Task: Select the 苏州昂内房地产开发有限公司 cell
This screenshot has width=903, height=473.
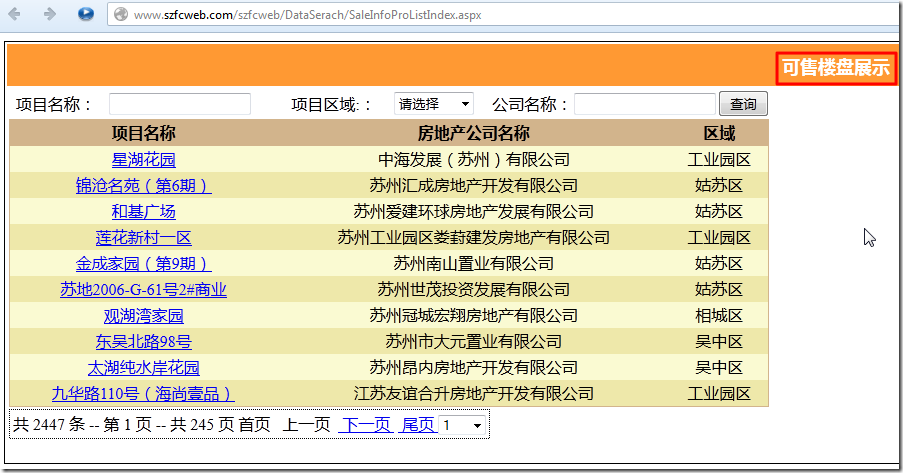Action: (473, 368)
